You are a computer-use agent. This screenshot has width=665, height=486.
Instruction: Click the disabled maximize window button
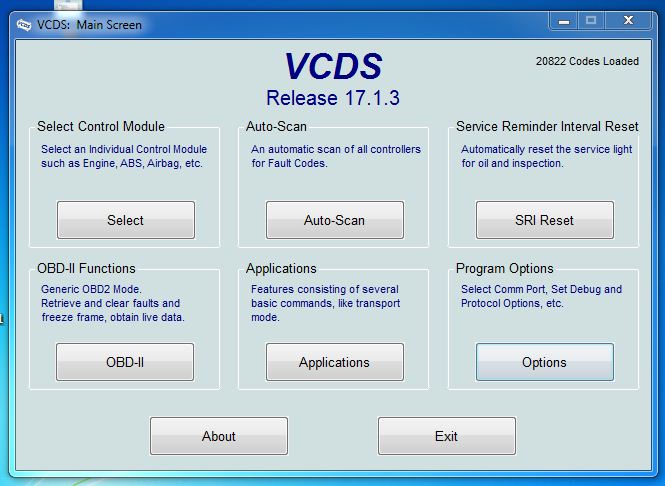[591, 21]
